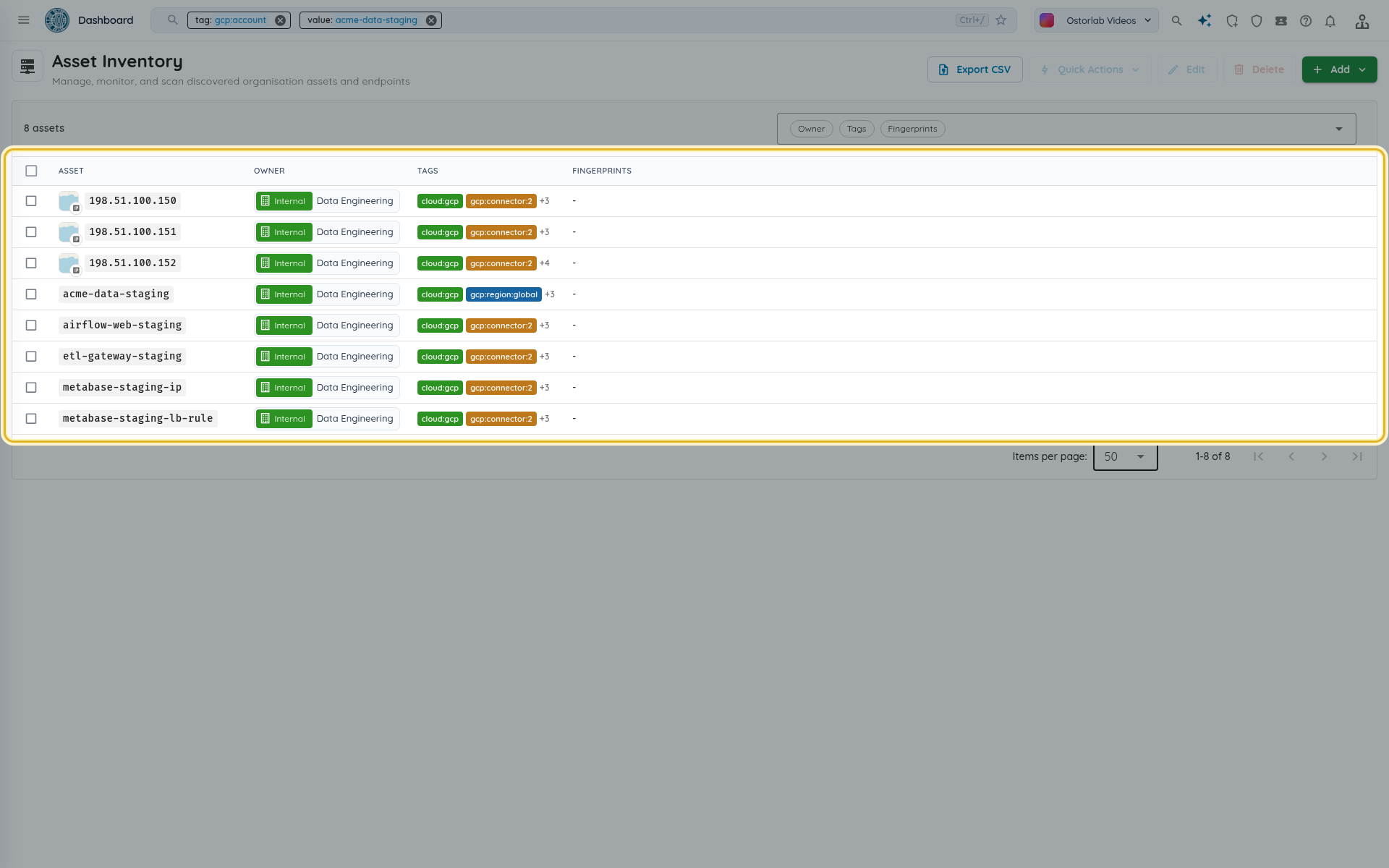Select checkbox for etl-gateway-staging

tap(31, 357)
